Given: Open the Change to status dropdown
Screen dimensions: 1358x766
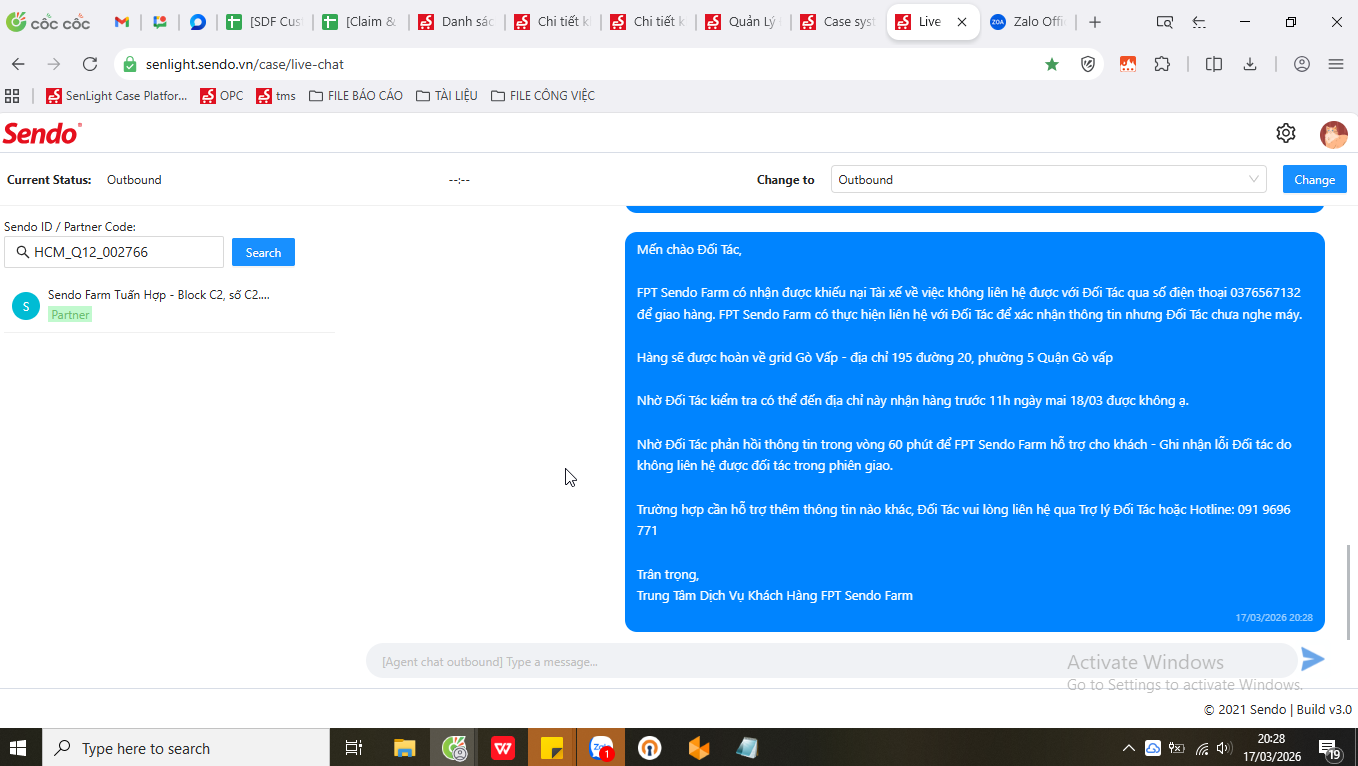Looking at the screenshot, I should pos(1049,180).
